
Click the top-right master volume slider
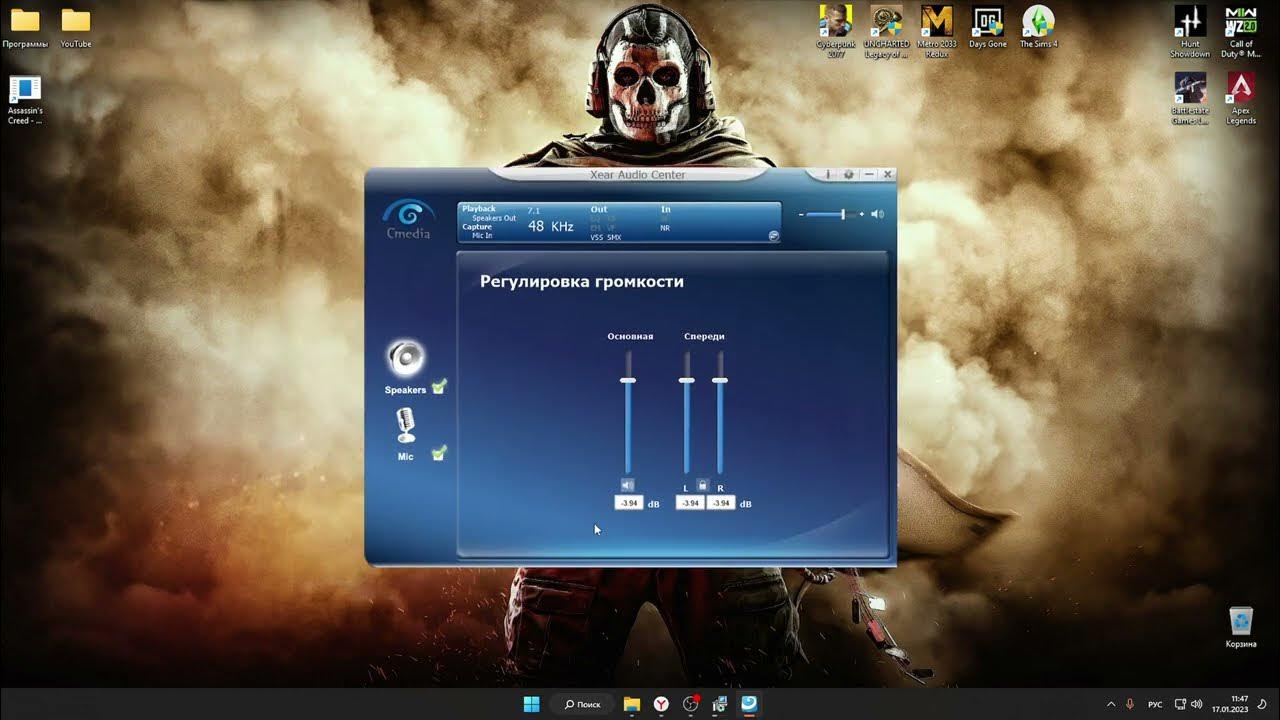coord(832,214)
